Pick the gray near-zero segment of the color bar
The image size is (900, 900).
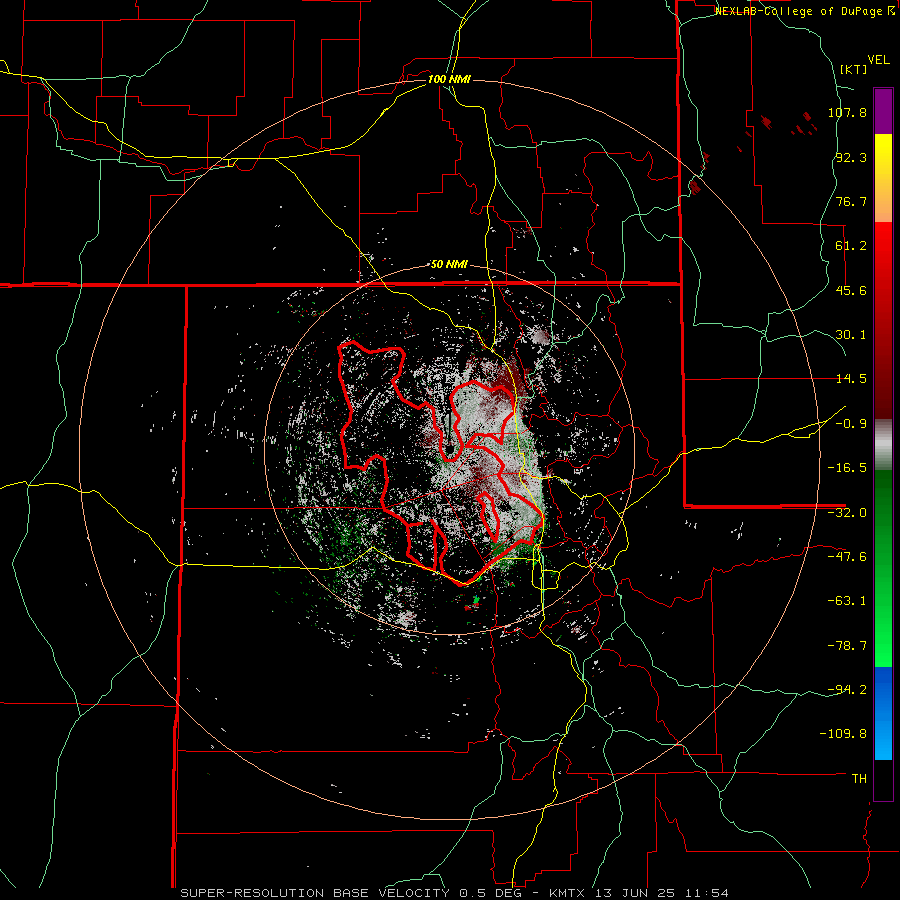(x=883, y=445)
